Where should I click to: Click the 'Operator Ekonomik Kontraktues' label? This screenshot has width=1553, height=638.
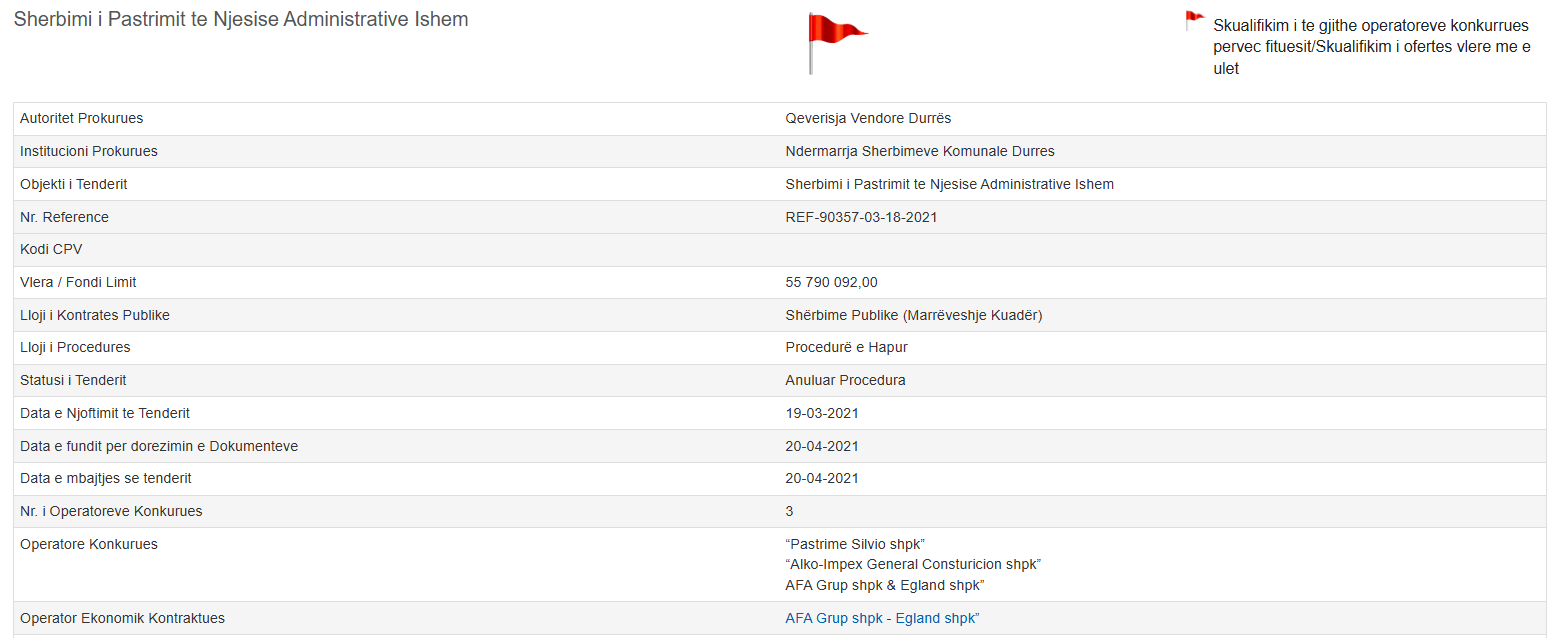[122, 618]
